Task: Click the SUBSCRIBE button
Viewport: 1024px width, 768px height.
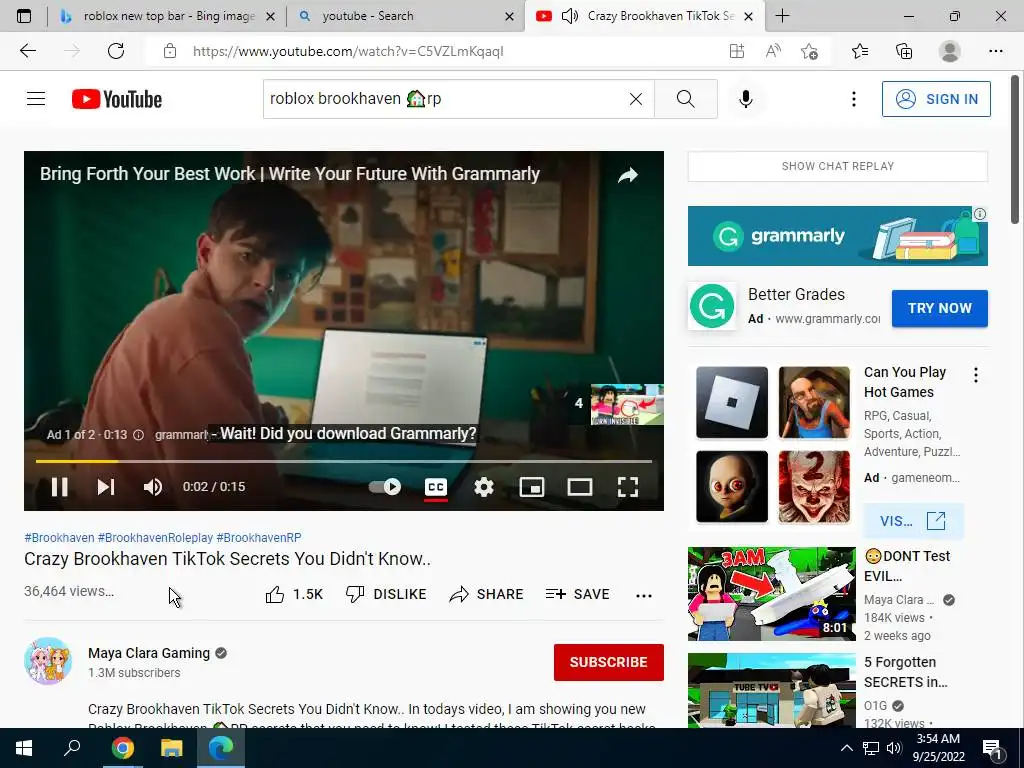Action: click(x=609, y=662)
